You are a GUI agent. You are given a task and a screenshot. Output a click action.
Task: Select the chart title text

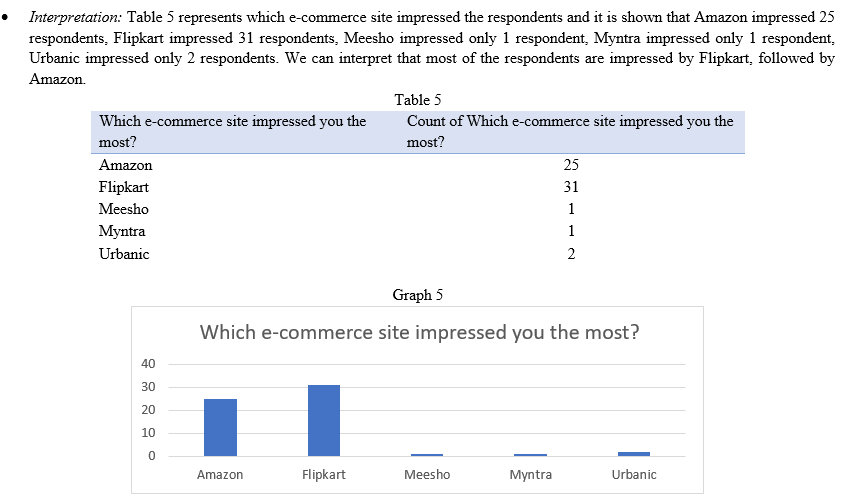click(419, 332)
